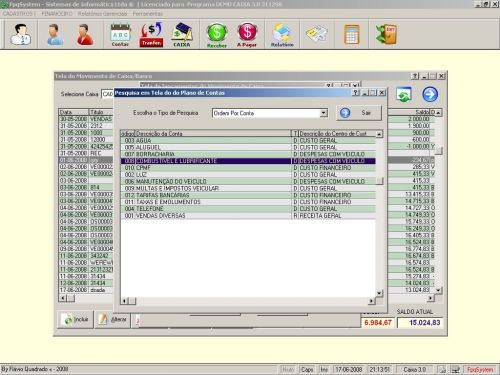This screenshot has width=500, height=375.
Task: Select the 005 ALUGUEL account row
Action: click(248, 147)
